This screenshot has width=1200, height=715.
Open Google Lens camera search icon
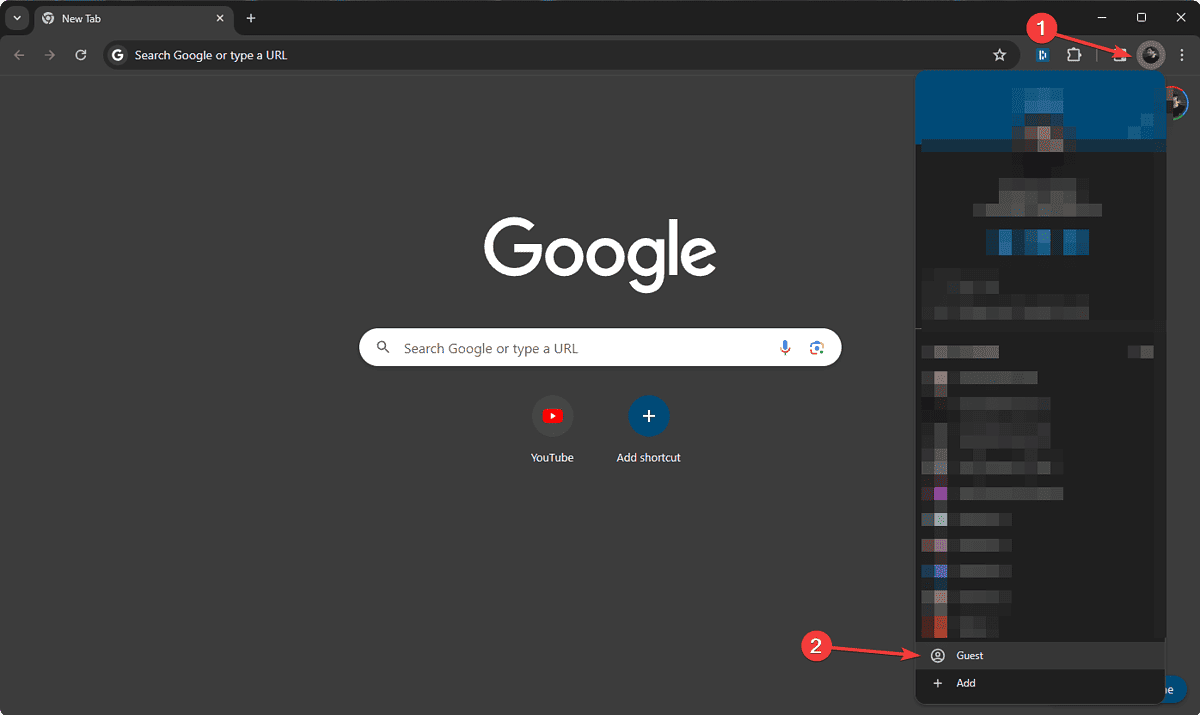coord(817,347)
